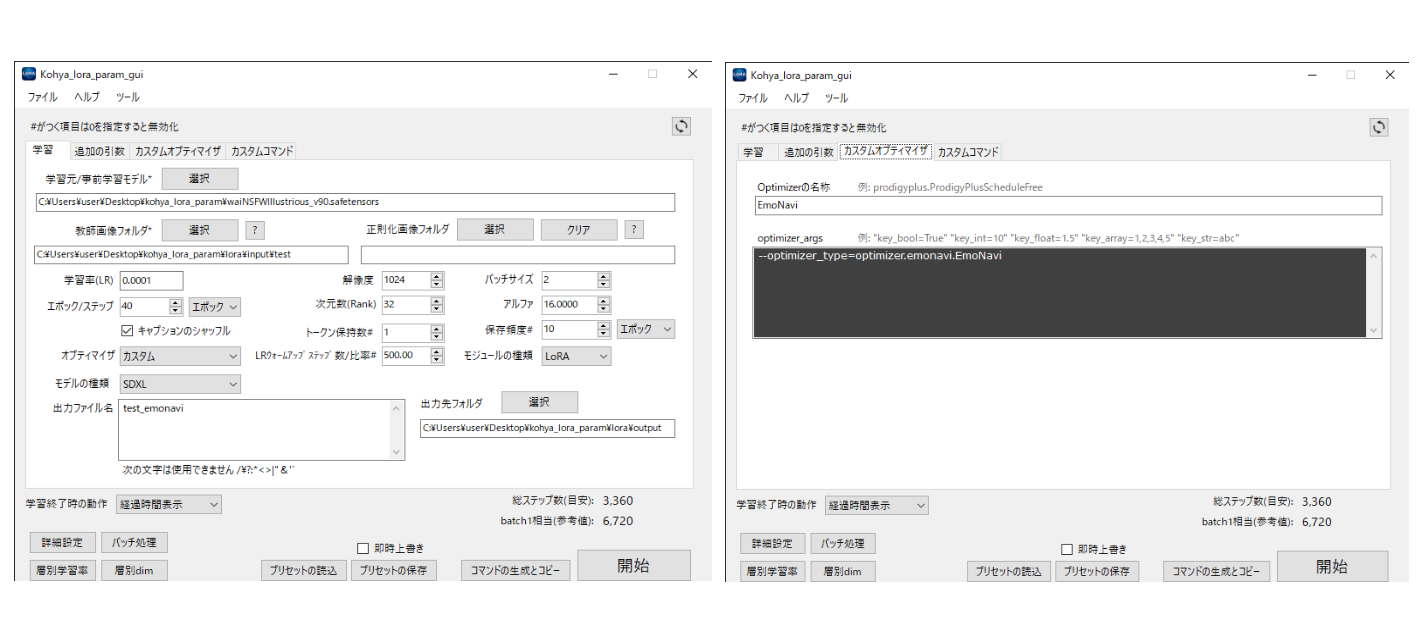This screenshot has width=1416, height=624.
Task: Switch to カスタムコマンド tab in the 学習 window
Action: pos(261,152)
